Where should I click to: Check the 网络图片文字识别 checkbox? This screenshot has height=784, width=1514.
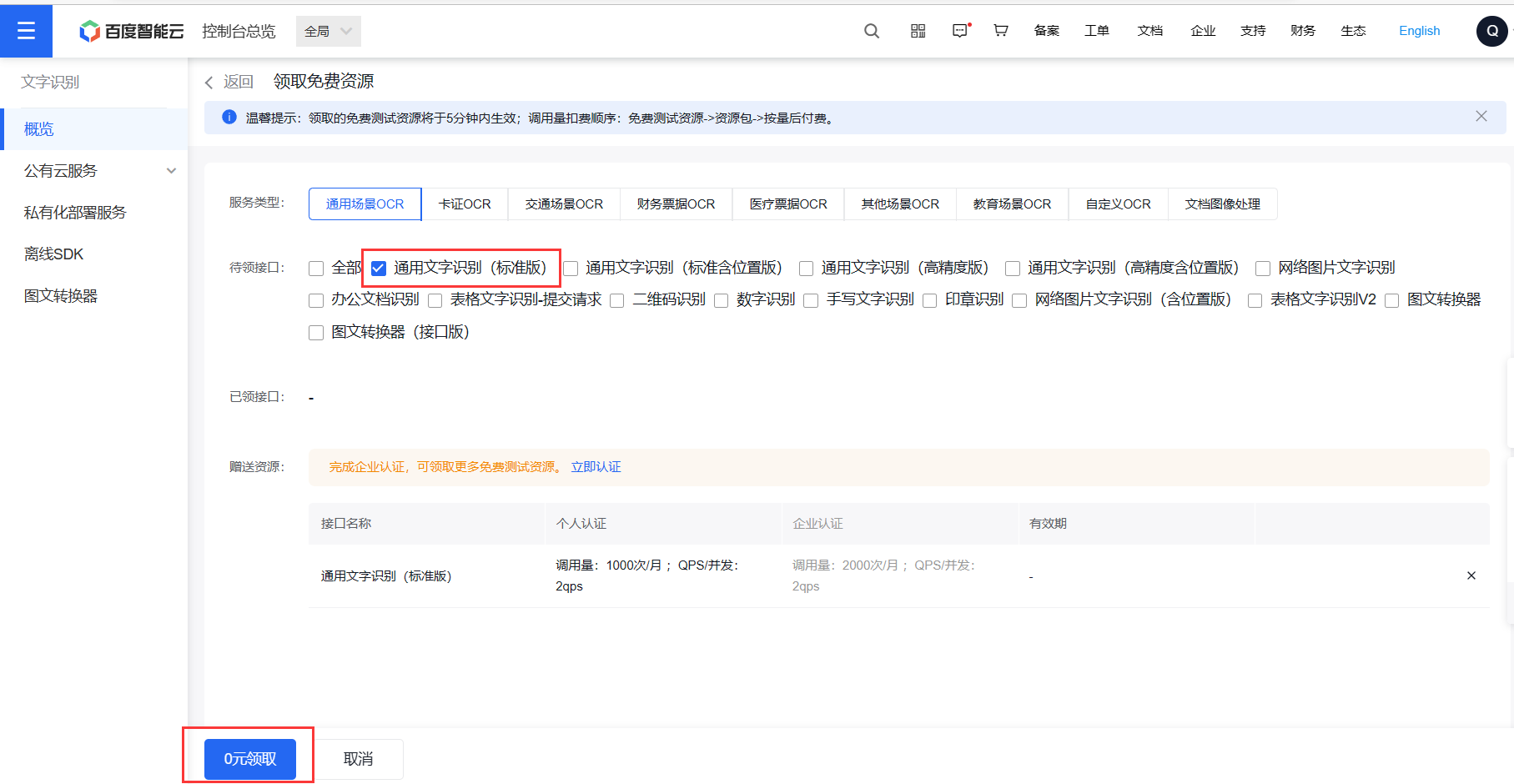coord(1263,269)
